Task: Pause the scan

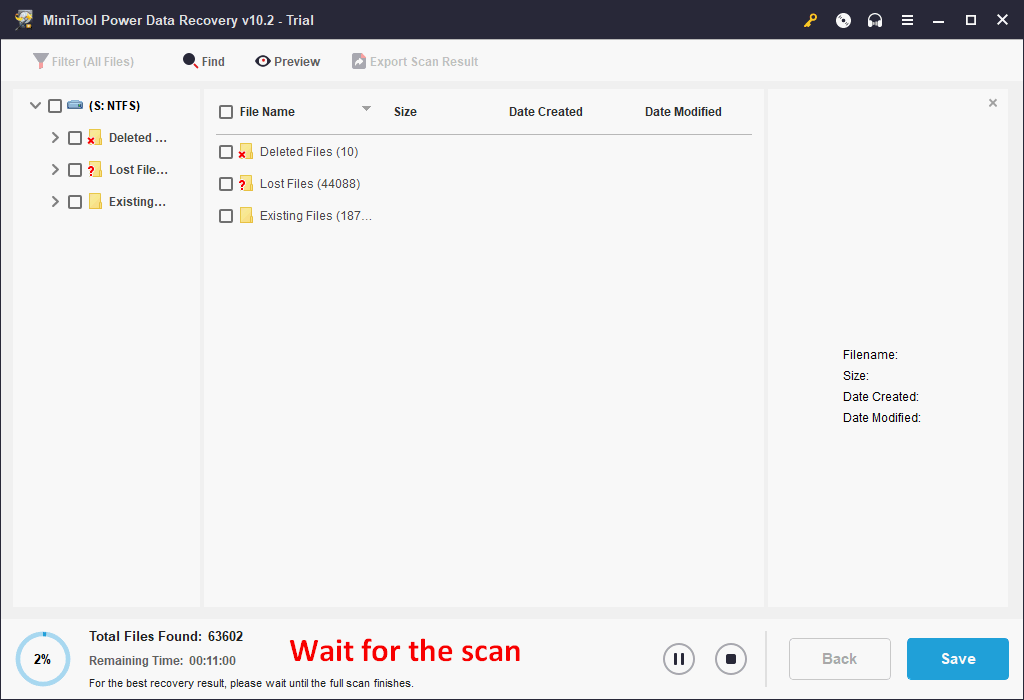Action: (x=679, y=659)
